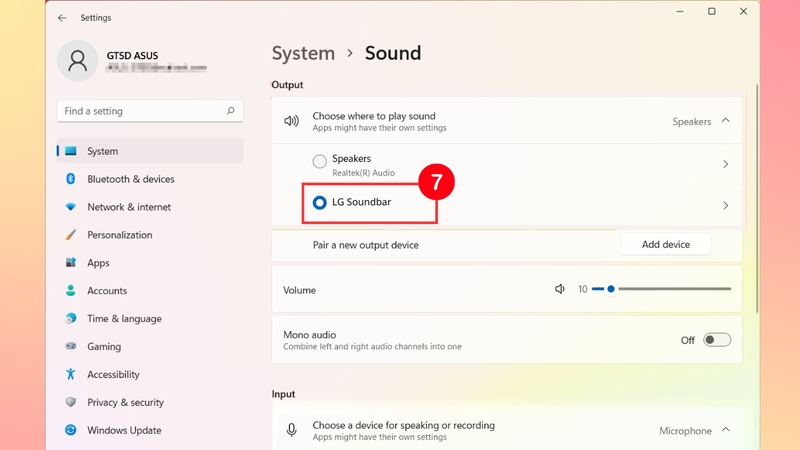Click the Apps icon in sidebar

coord(70,262)
